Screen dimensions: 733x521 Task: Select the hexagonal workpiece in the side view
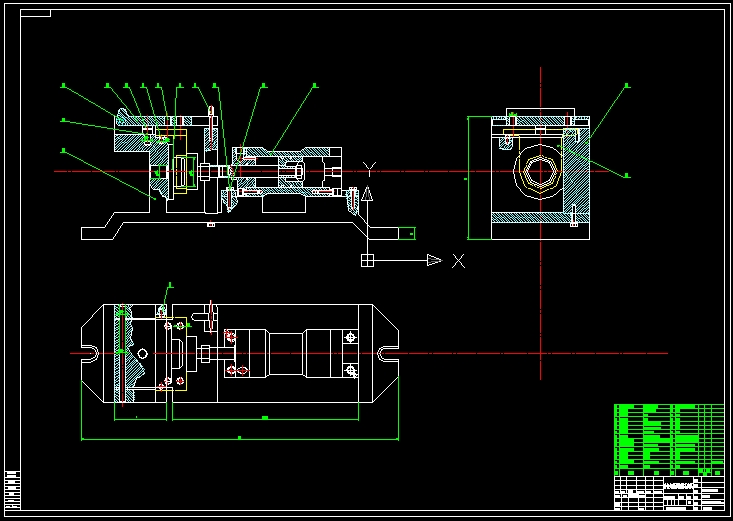point(540,172)
